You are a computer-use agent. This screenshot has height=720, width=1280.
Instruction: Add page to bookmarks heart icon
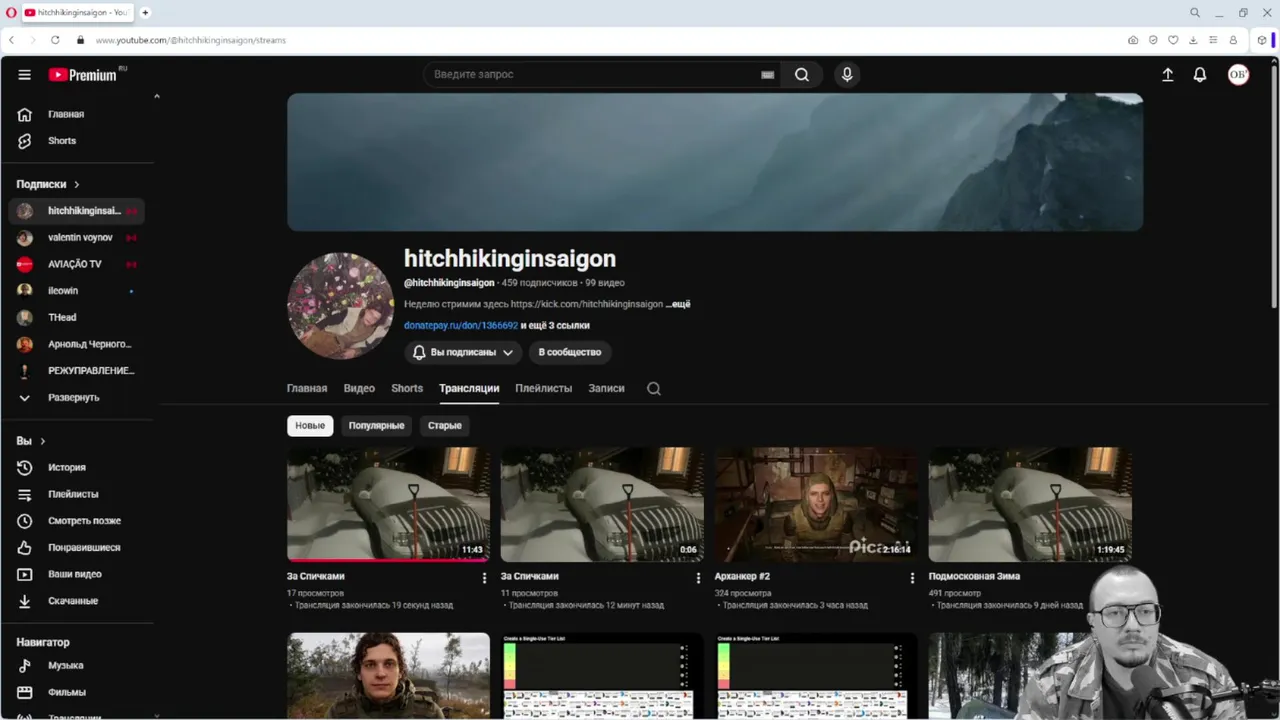point(1173,40)
